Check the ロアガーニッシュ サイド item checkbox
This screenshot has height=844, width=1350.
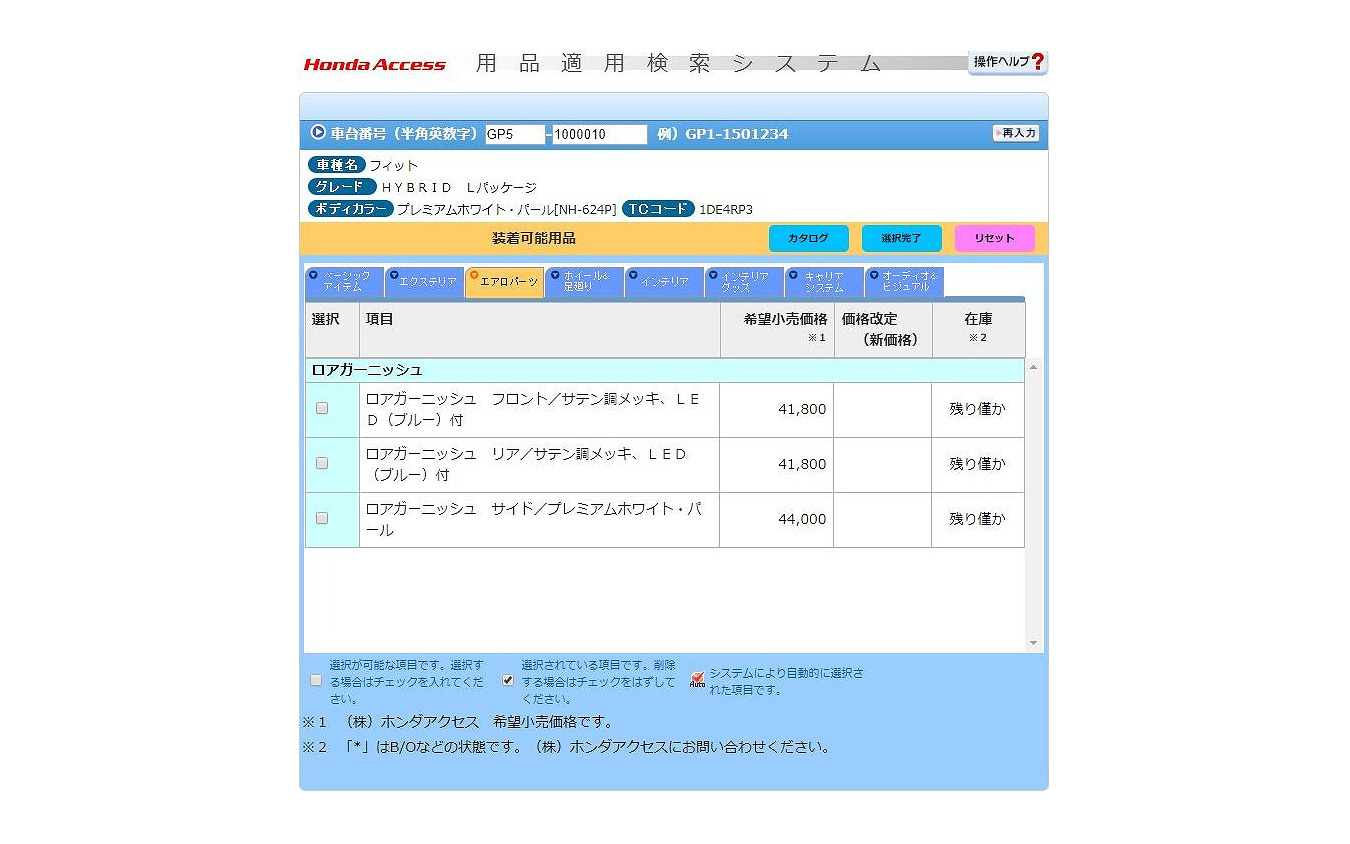coord(322,518)
